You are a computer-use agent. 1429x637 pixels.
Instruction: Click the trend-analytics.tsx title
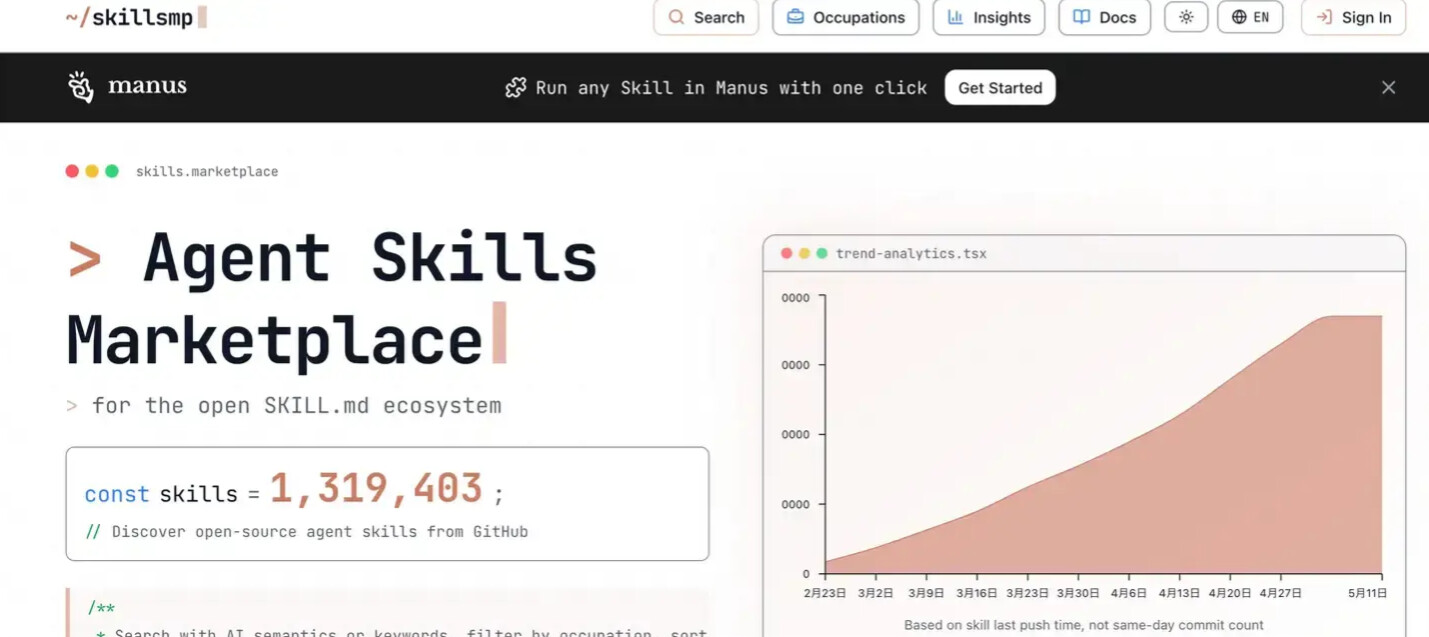coord(911,253)
